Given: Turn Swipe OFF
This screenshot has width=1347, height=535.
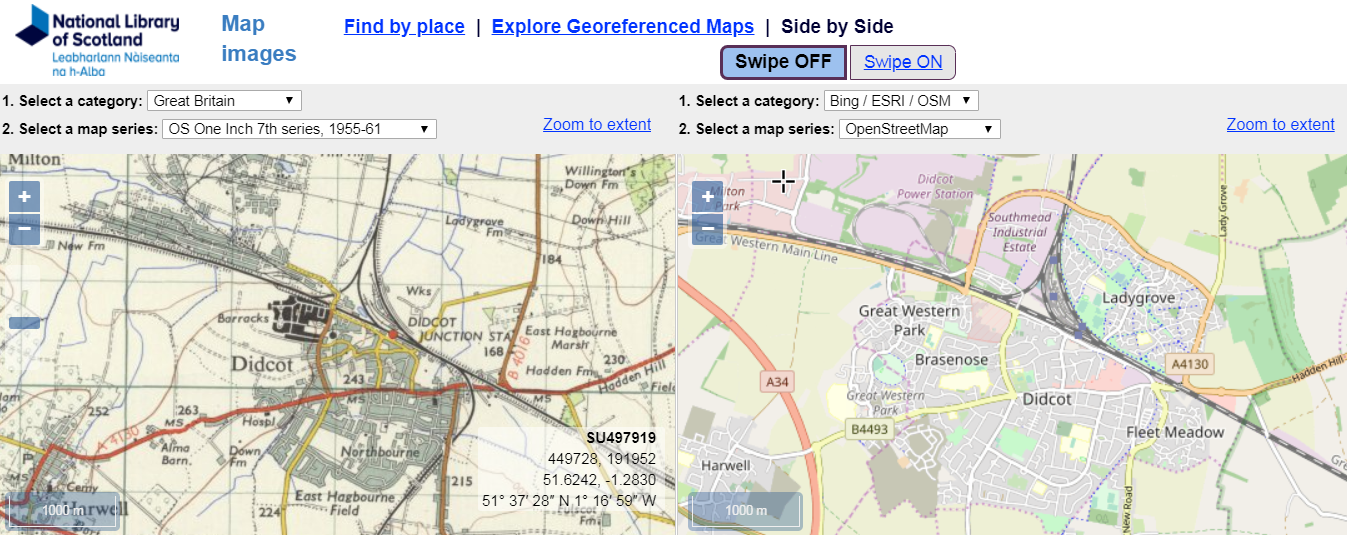Looking at the screenshot, I should coord(783,62).
